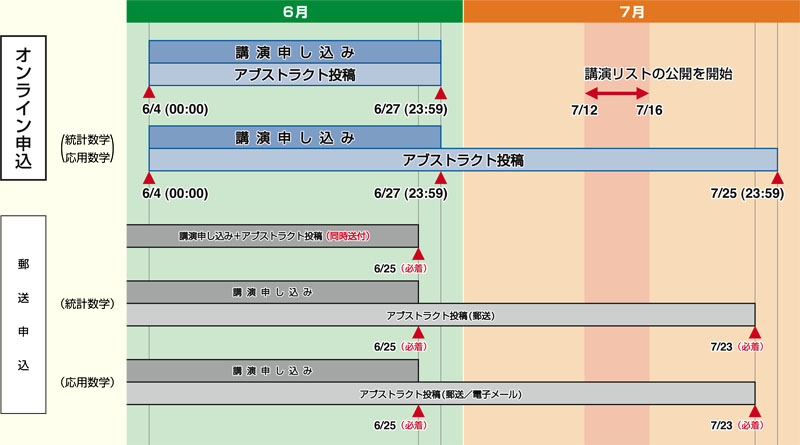
Task: Click the (応用数学) label in the 郵送申込 section
Action: point(87,382)
